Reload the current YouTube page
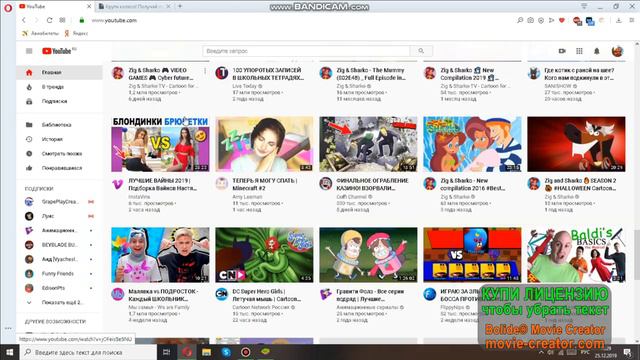Screen dimensions: 640x360 pyautogui.click(x=49, y=20)
